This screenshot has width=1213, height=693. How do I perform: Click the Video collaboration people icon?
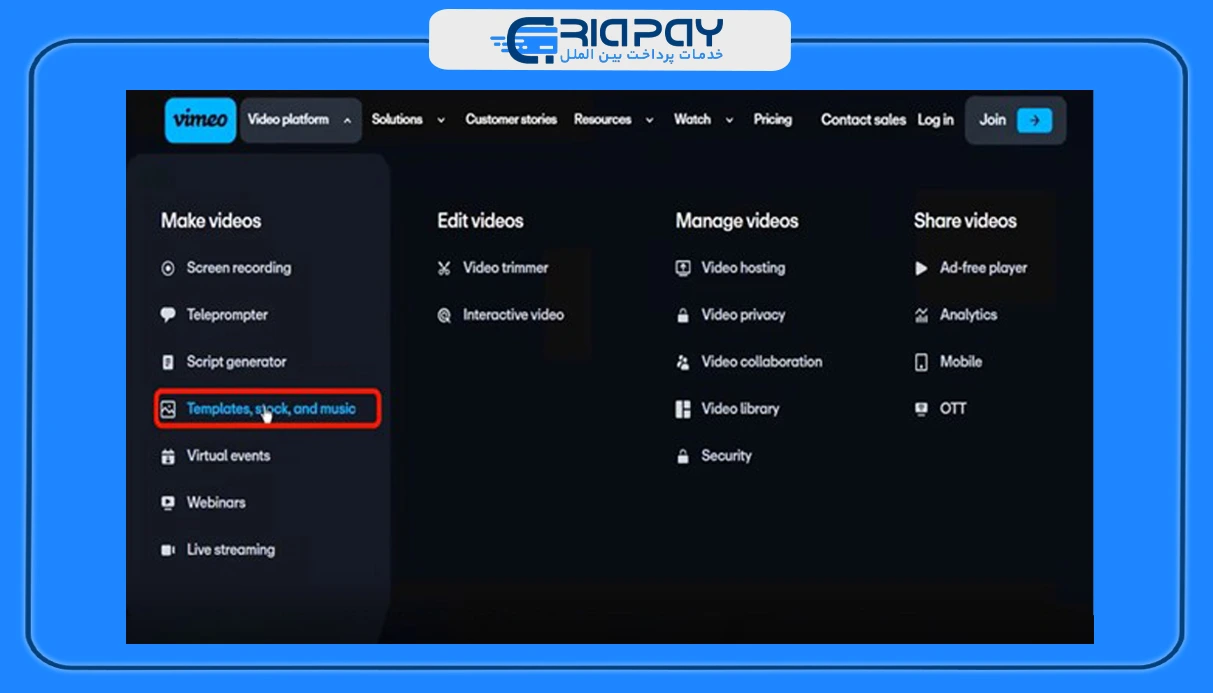point(683,362)
